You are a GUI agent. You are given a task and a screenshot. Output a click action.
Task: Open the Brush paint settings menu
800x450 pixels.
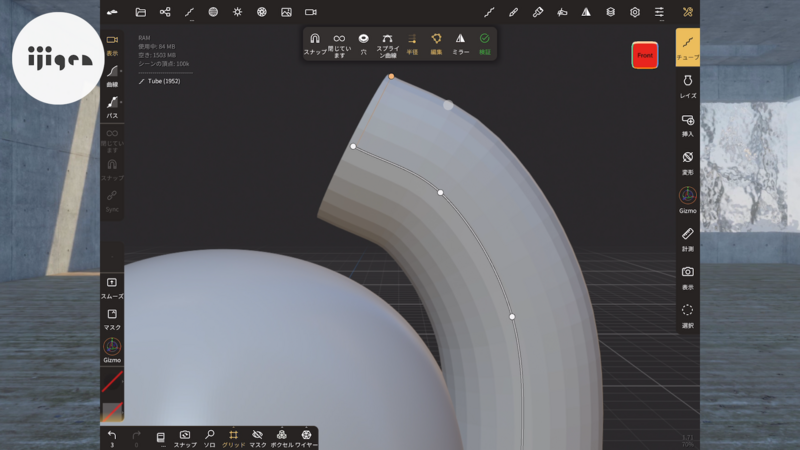(x=538, y=12)
